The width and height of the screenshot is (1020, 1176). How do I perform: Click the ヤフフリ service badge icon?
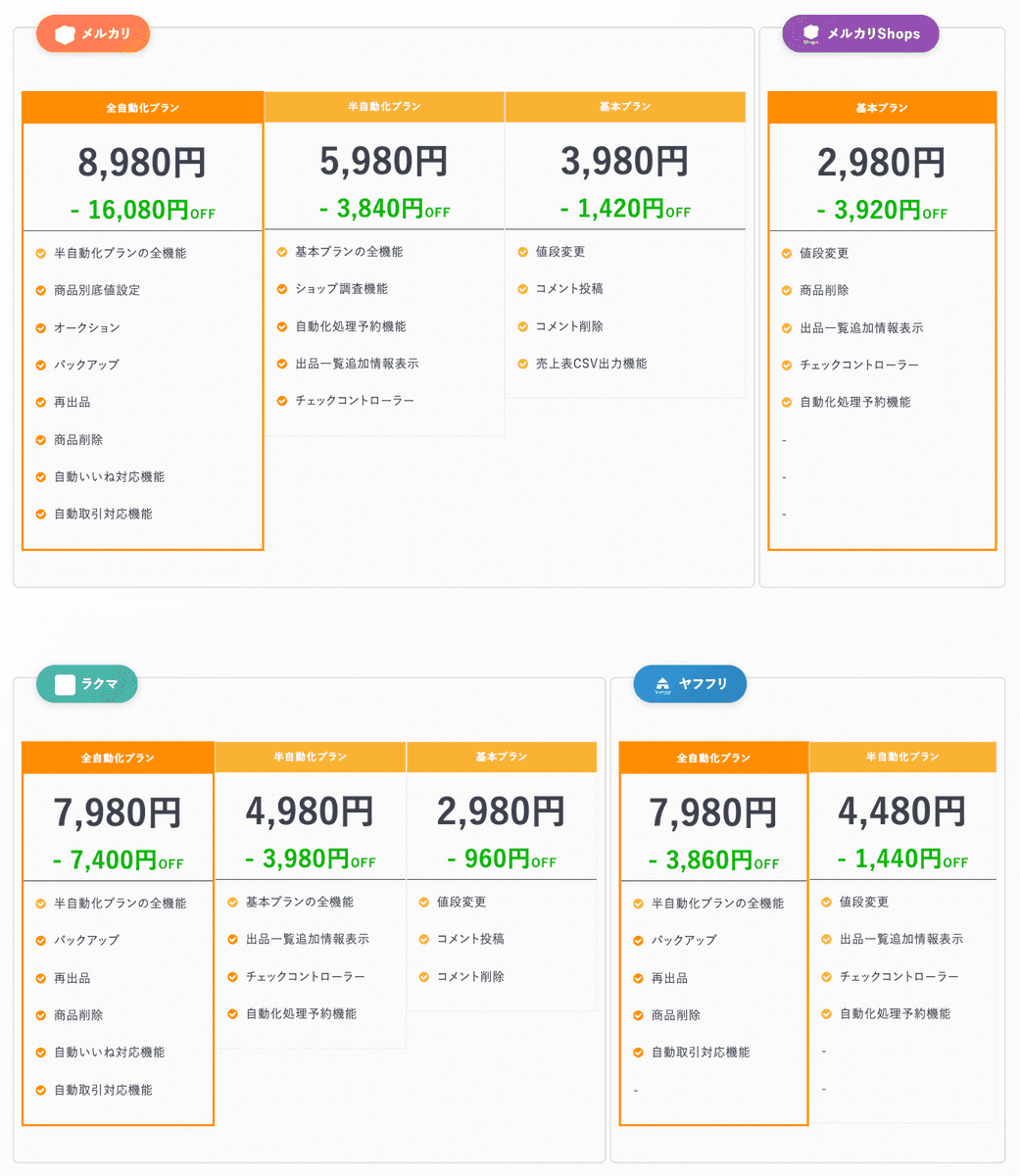(690, 683)
